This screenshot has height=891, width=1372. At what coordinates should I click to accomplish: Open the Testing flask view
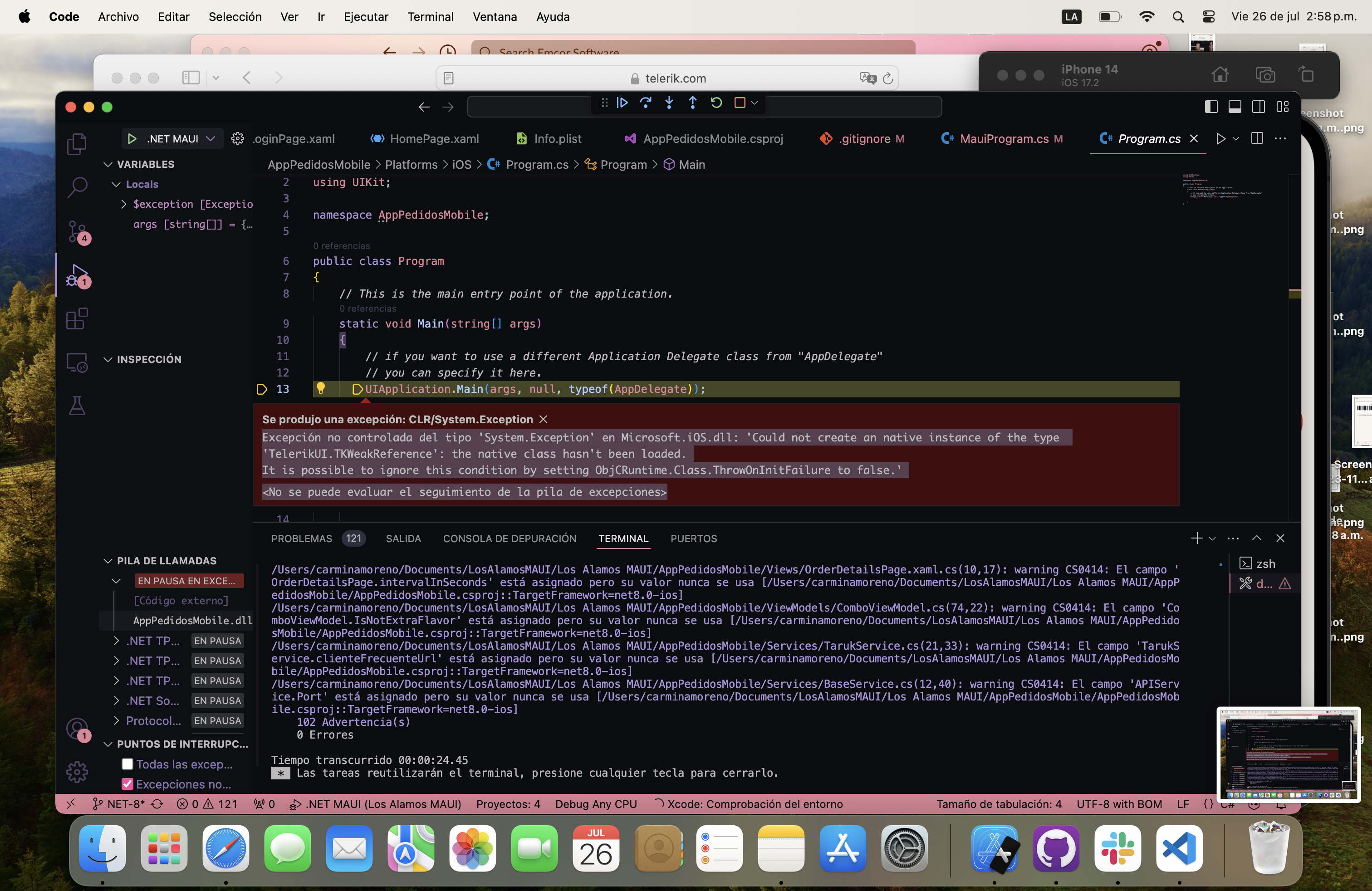pos(77,406)
